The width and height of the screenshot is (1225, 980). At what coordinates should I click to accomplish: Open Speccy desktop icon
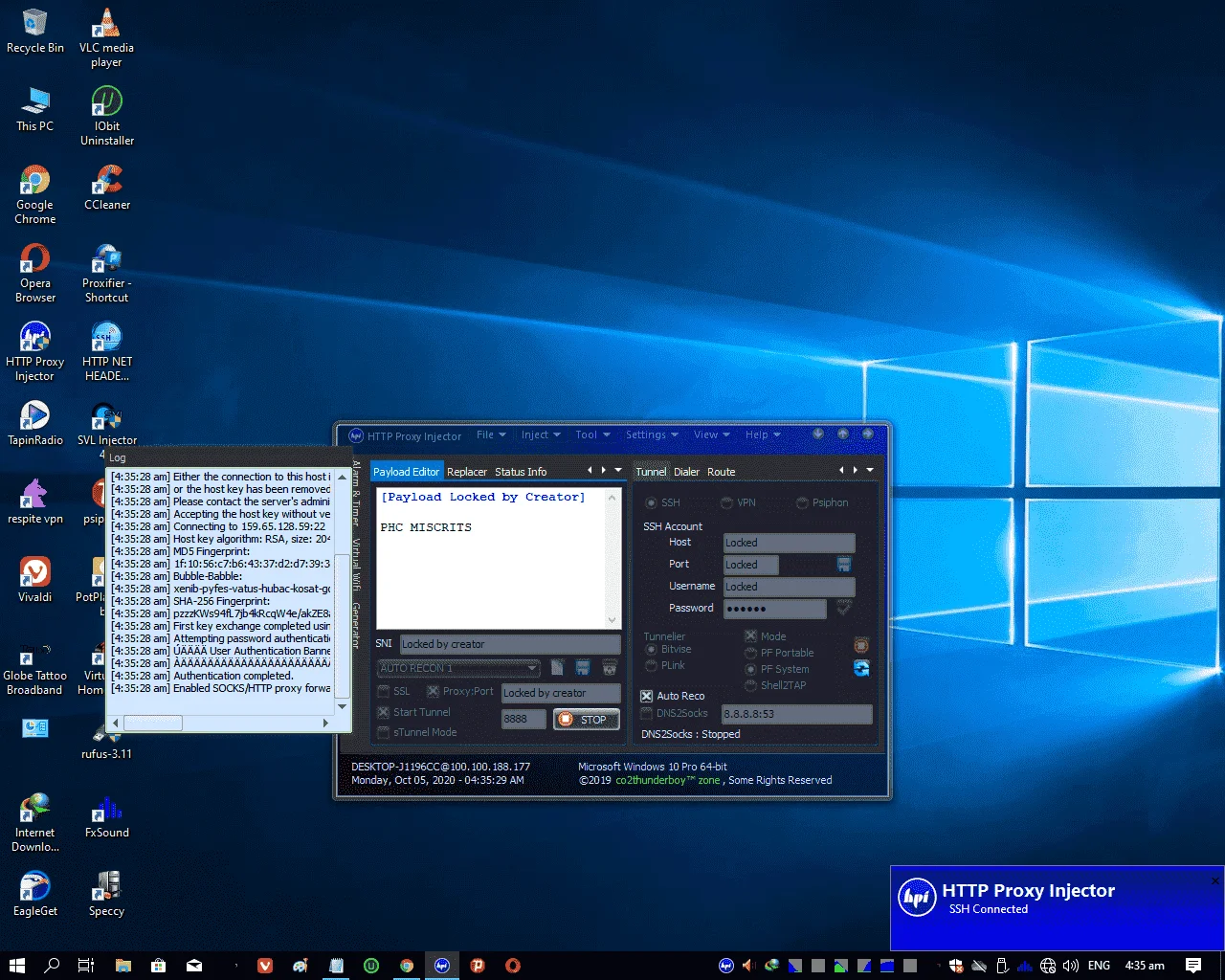[107, 895]
